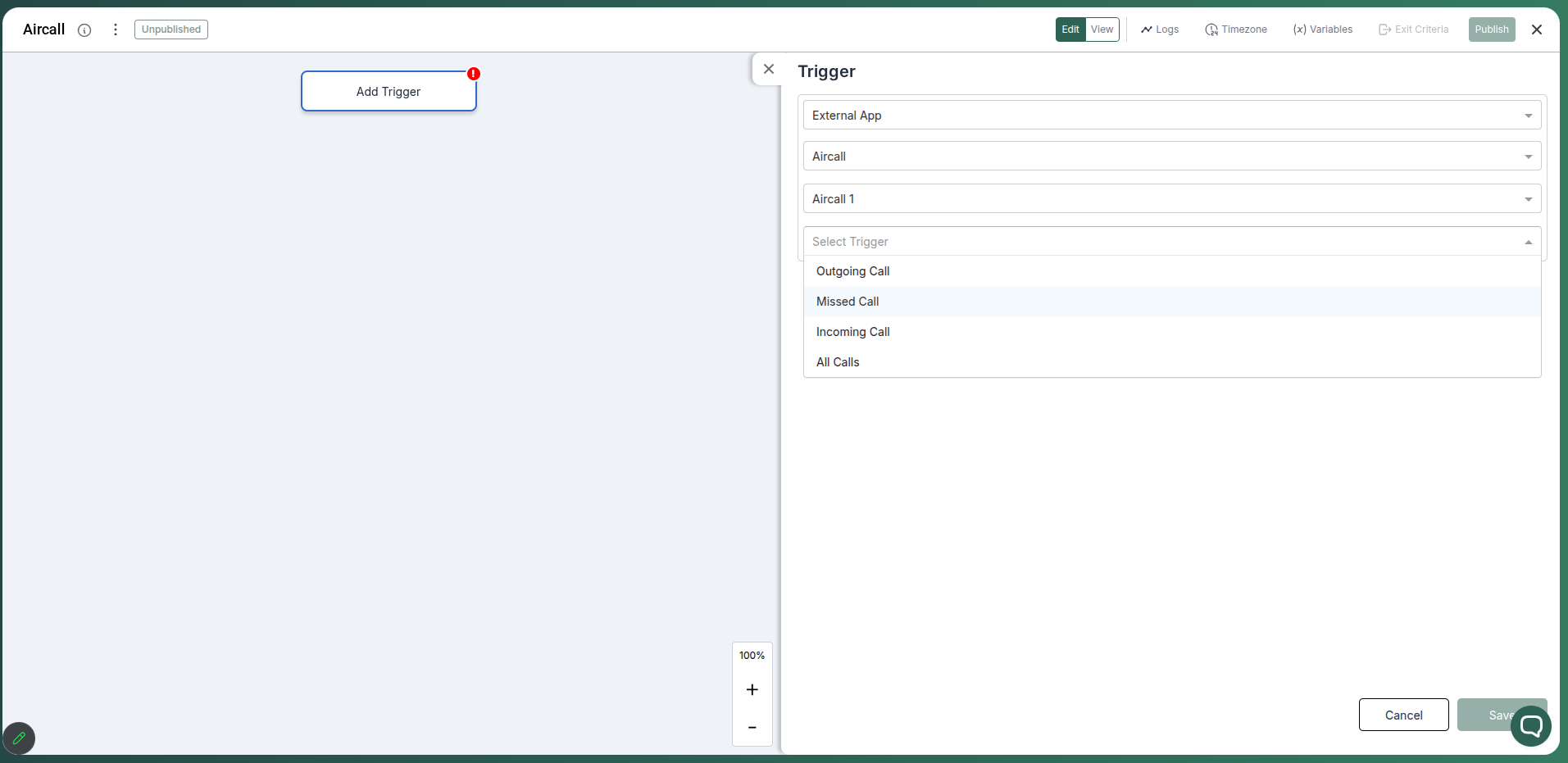Open the Timezone settings icon
The image size is (1568, 763).
(1213, 30)
